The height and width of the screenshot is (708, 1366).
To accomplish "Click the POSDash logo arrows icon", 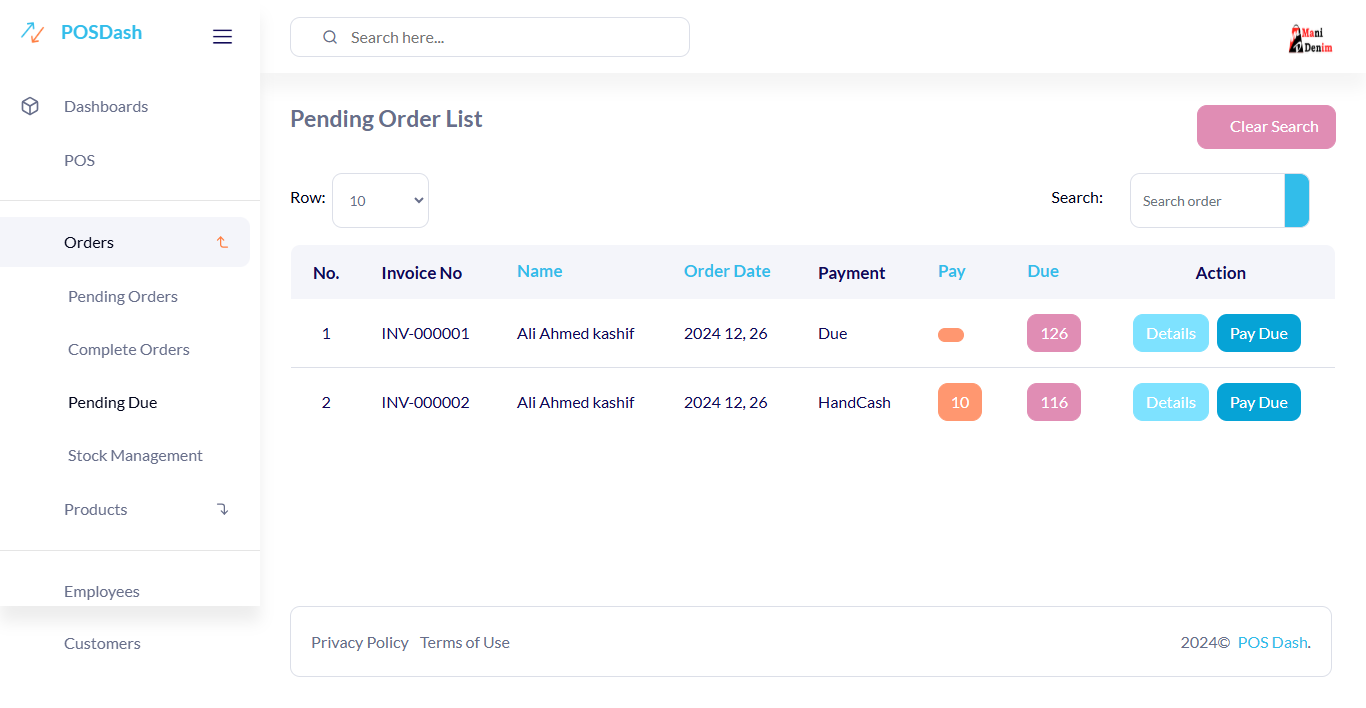I will point(32,33).
